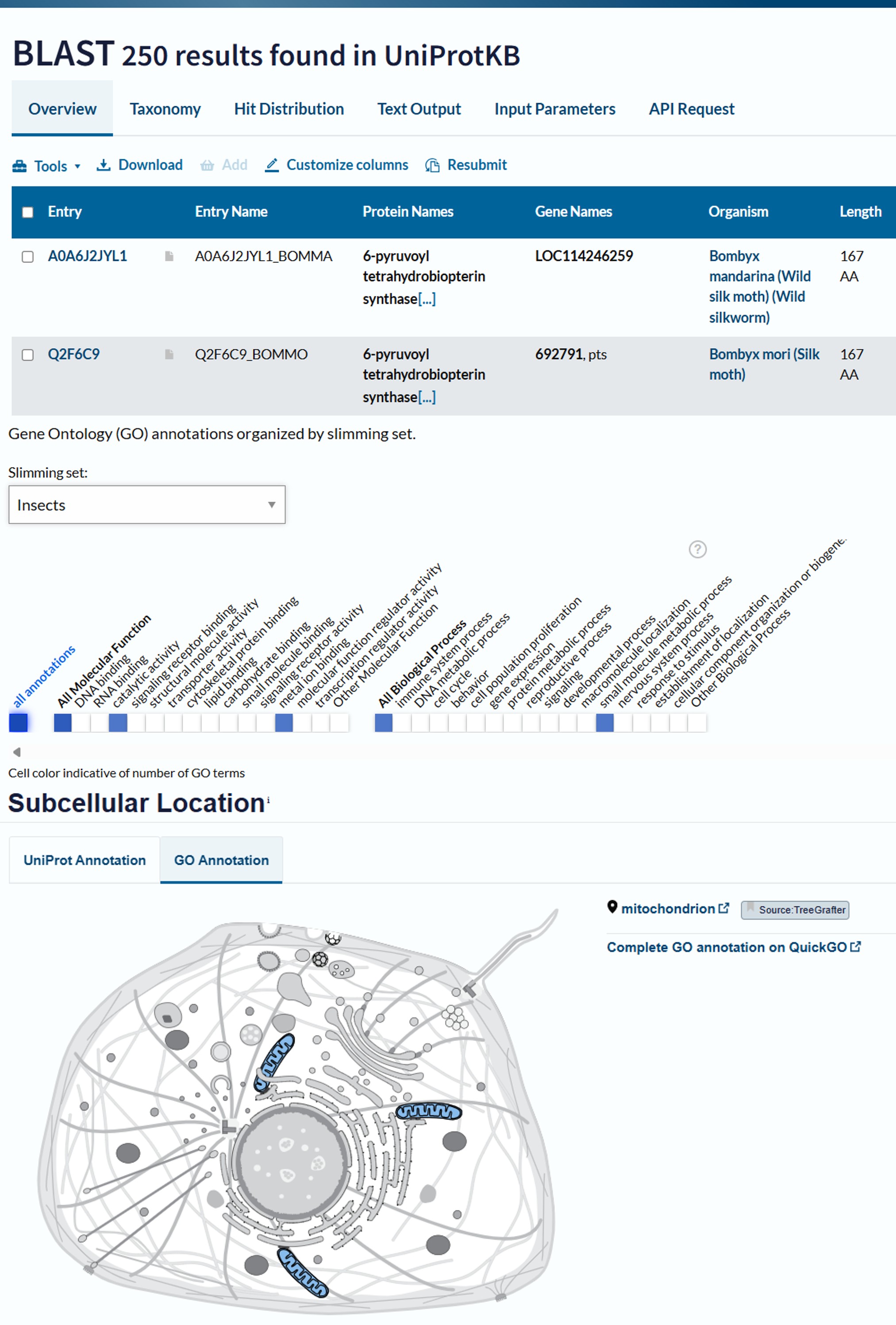Image resolution: width=896 pixels, height=1325 pixels.
Task: Click the Entry column header
Action: 65,212
